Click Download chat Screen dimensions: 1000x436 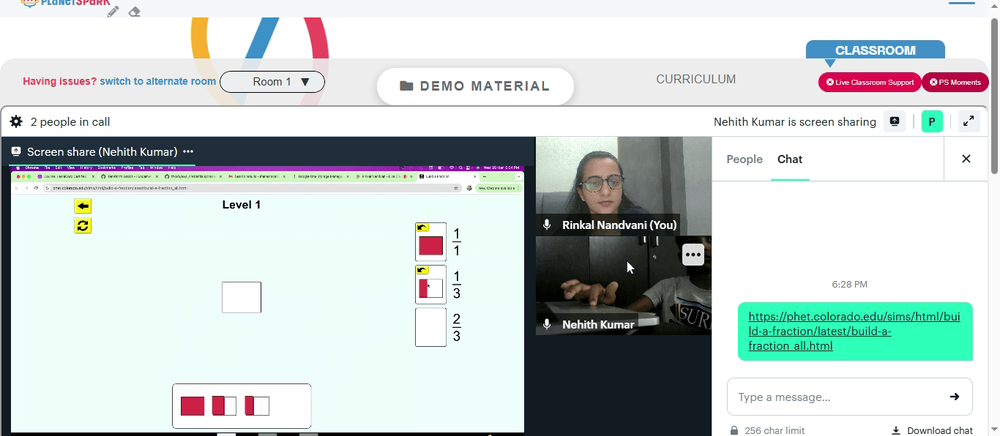[939, 430]
